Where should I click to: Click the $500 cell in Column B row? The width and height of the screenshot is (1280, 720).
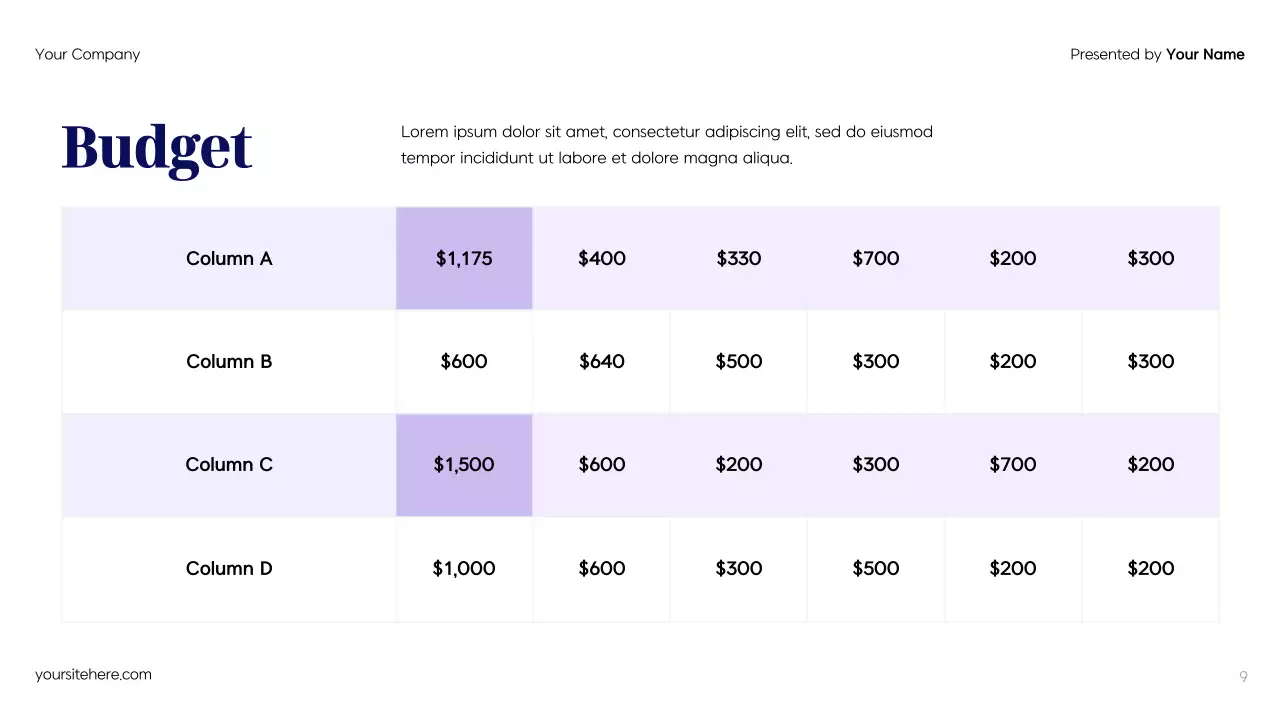[x=739, y=361]
